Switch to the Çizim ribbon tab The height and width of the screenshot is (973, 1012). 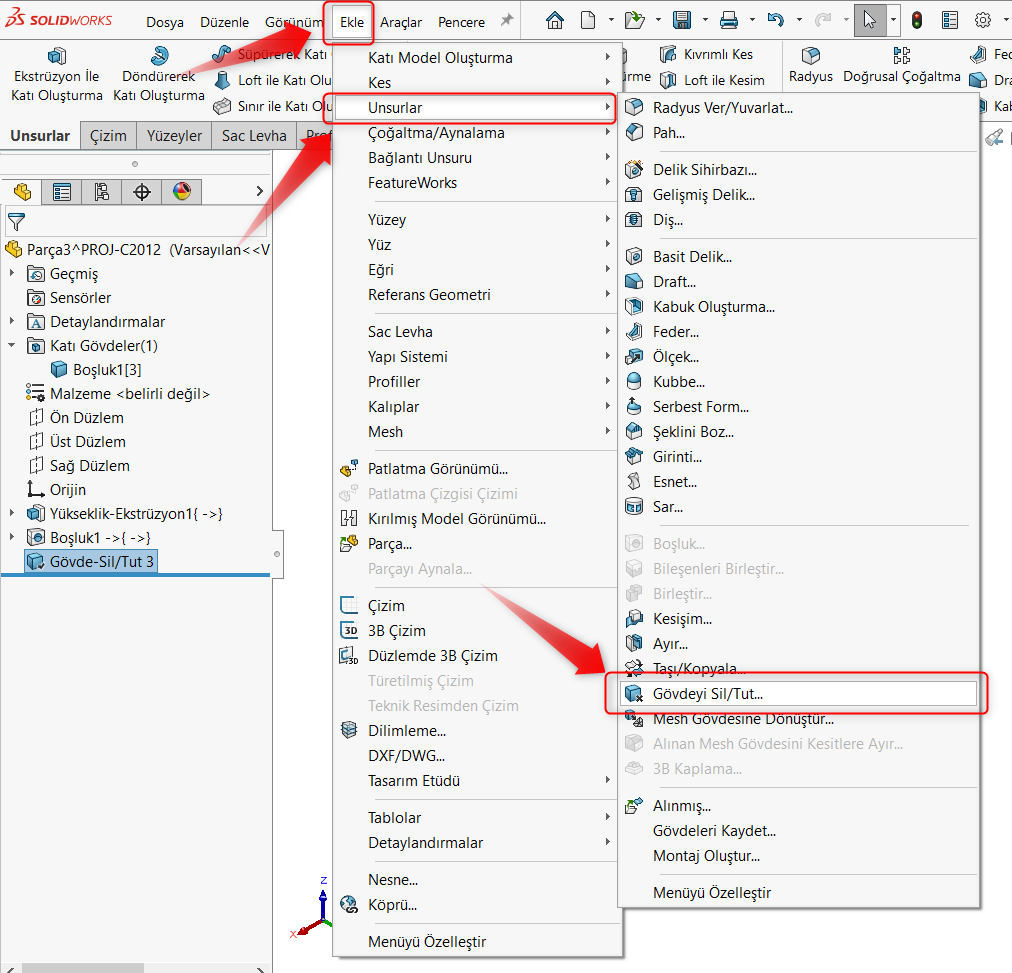click(x=108, y=135)
